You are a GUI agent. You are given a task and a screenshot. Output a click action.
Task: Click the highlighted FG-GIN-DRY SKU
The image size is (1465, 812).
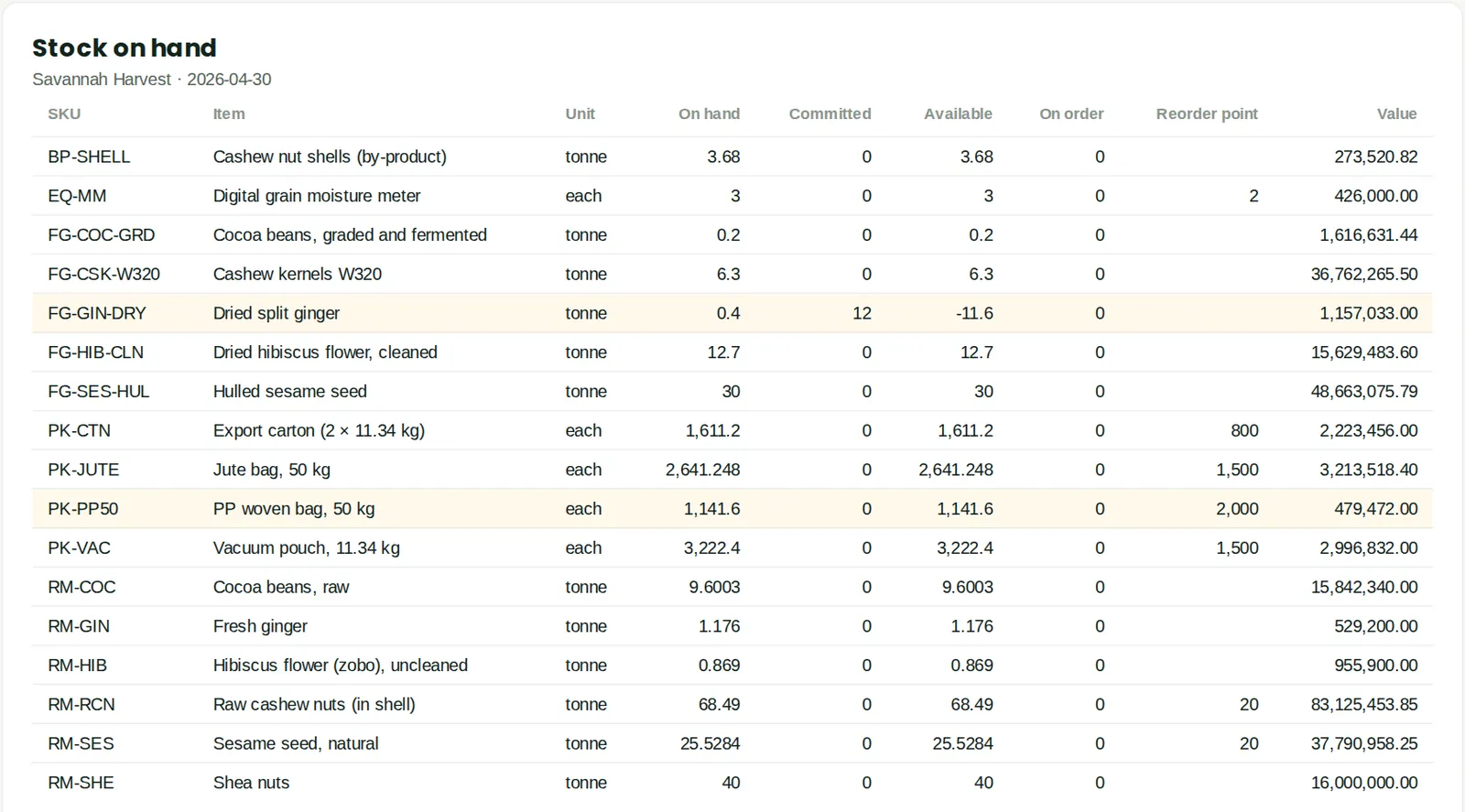97,313
